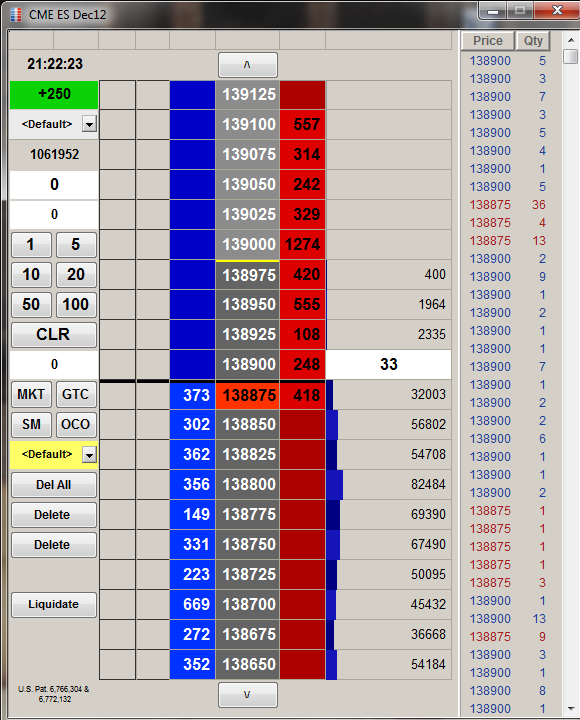Viewport: 580px width, 720px height.
Task: Click the application icon in title bar
Action: coord(16,14)
